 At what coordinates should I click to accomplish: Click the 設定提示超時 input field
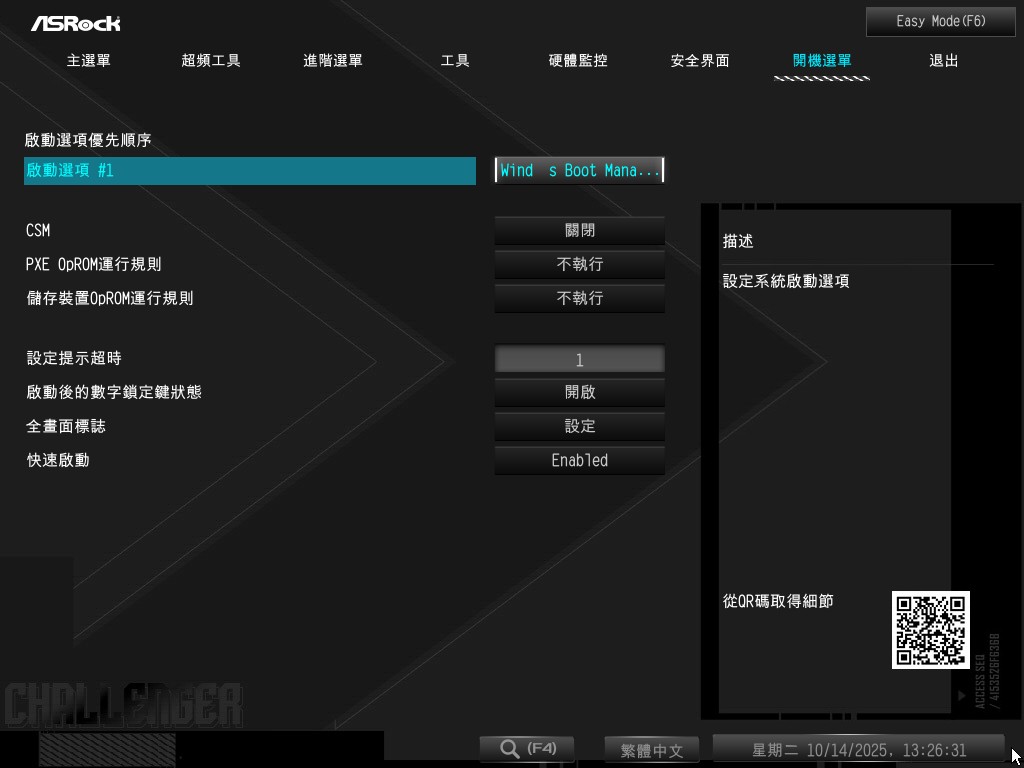580,359
